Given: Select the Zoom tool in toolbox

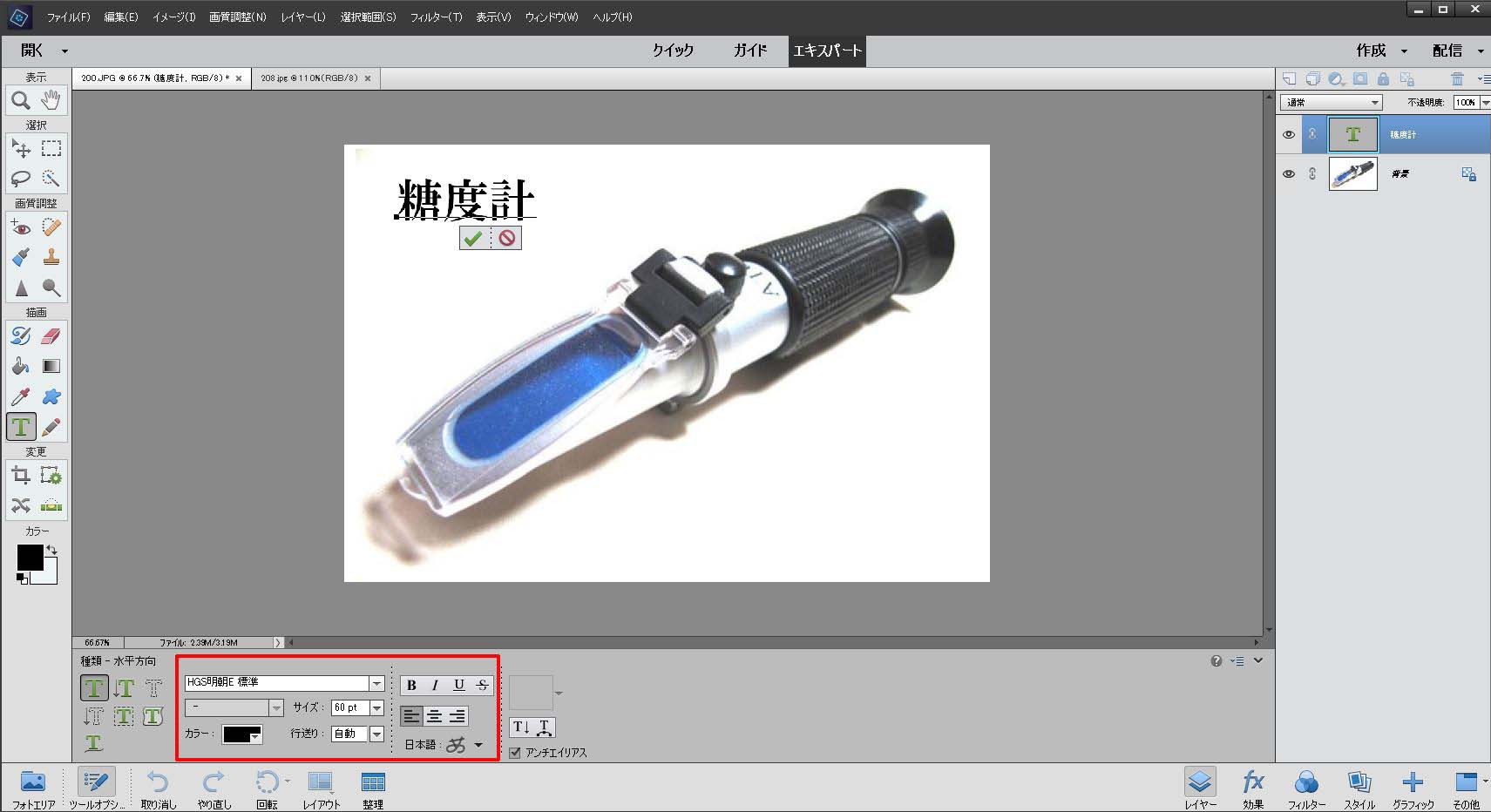Looking at the screenshot, I should [x=21, y=101].
